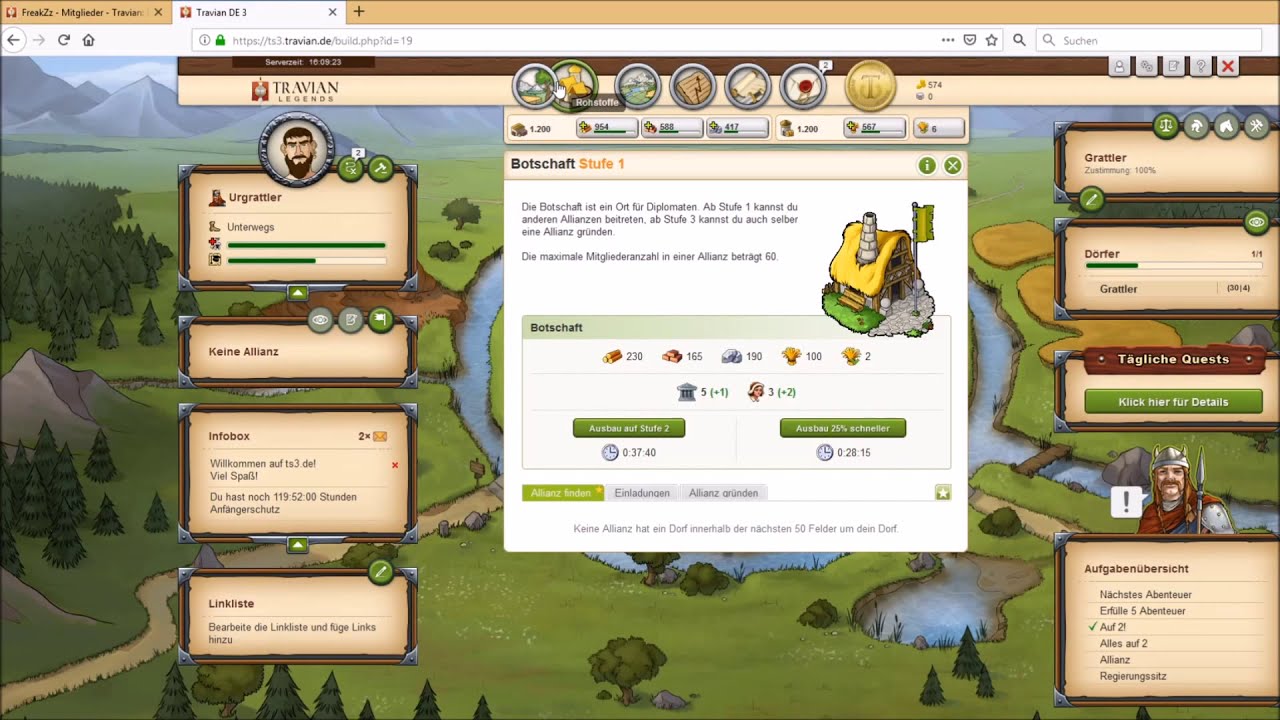Switch to the FreakZz - Mitglieder browser tab
The width and height of the screenshot is (1280, 720).
pyautogui.click(x=84, y=12)
